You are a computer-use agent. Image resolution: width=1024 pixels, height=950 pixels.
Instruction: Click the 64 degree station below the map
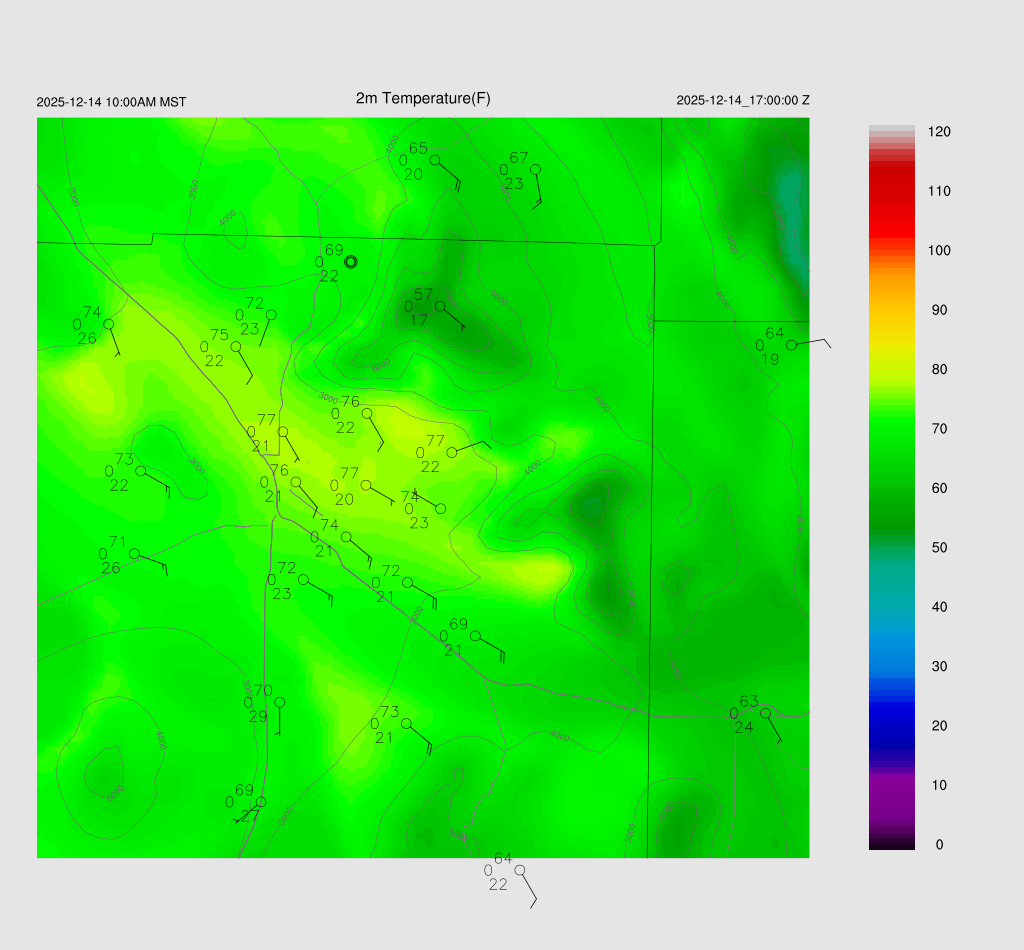click(x=519, y=870)
